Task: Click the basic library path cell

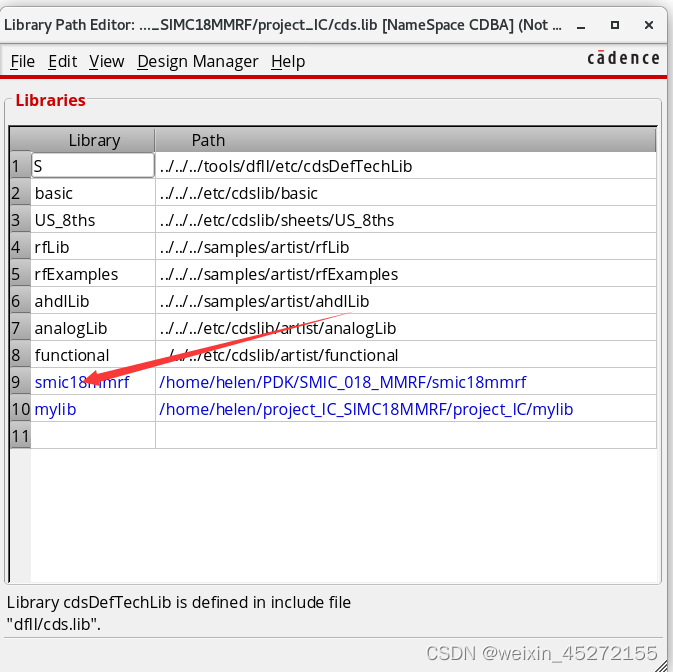Action: click(x=238, y=193)
